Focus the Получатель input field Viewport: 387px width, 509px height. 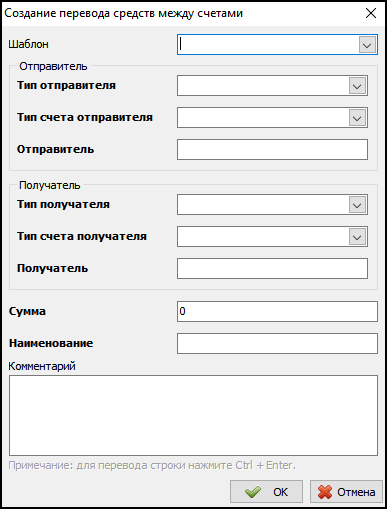[272, 268]
